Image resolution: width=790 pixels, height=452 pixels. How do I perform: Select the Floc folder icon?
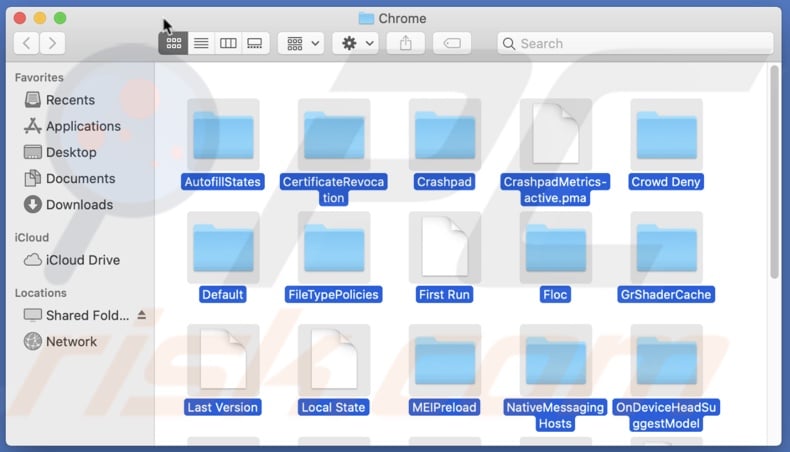pos(556,247)
